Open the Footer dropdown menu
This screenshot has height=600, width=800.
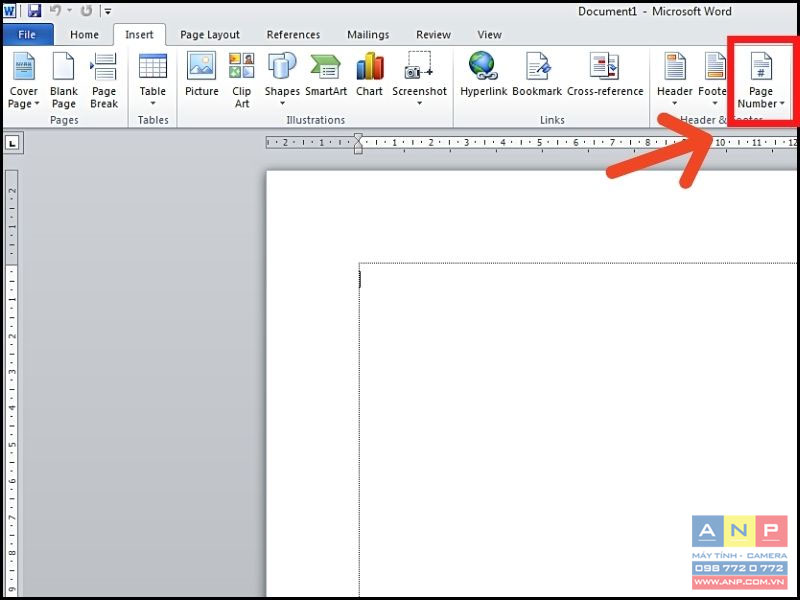(713, 79)
